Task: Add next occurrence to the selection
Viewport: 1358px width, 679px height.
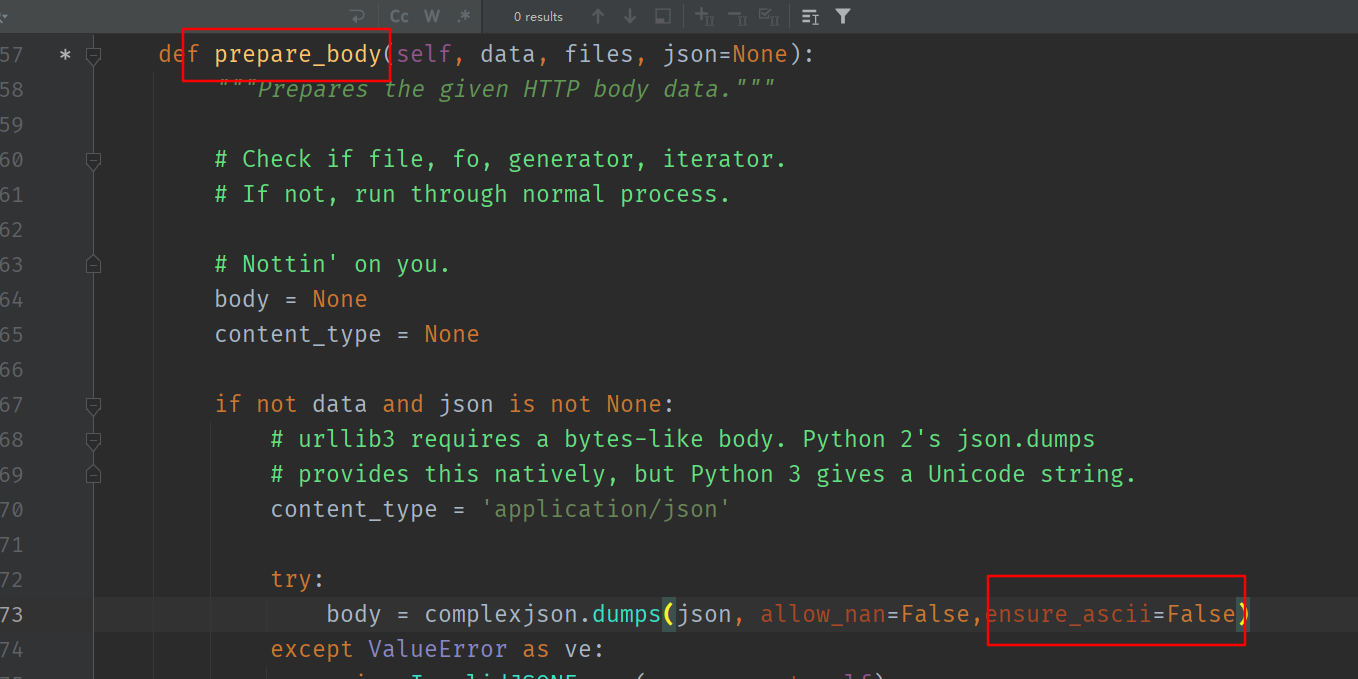Action: click(x=703, y=16)
